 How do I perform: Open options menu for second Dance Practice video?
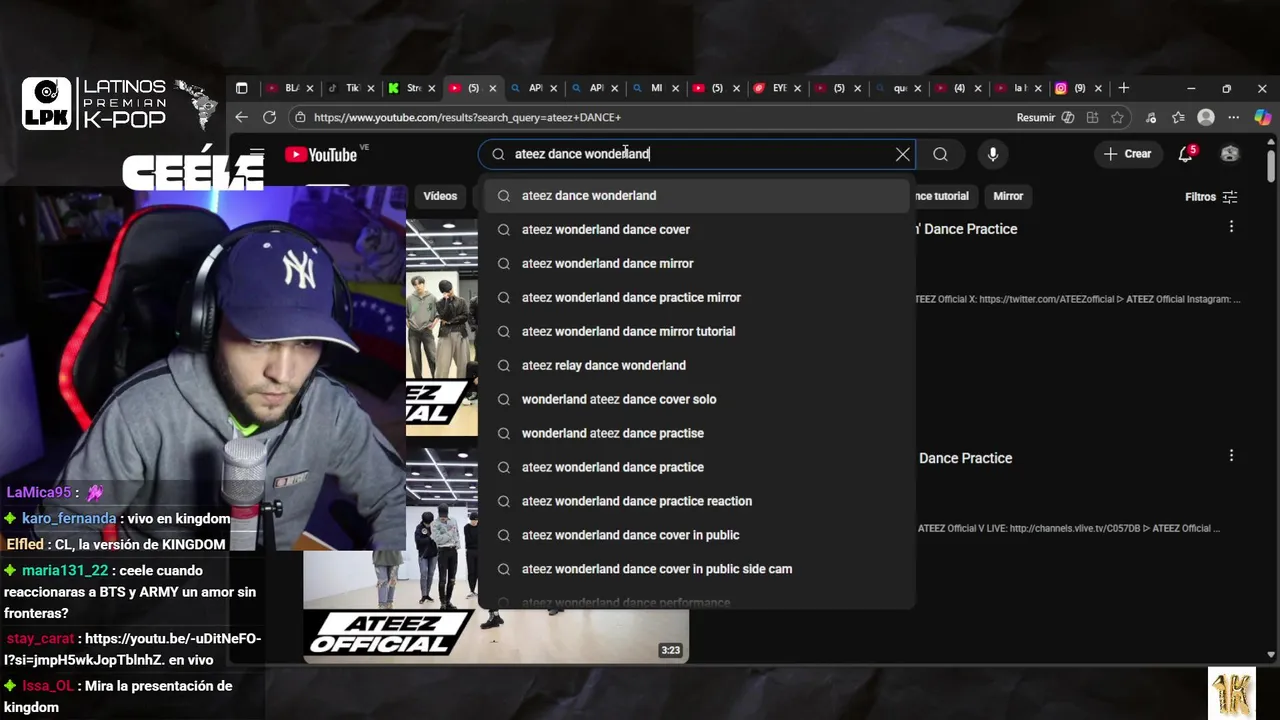pyautogui.click(x=1231, y=455)
